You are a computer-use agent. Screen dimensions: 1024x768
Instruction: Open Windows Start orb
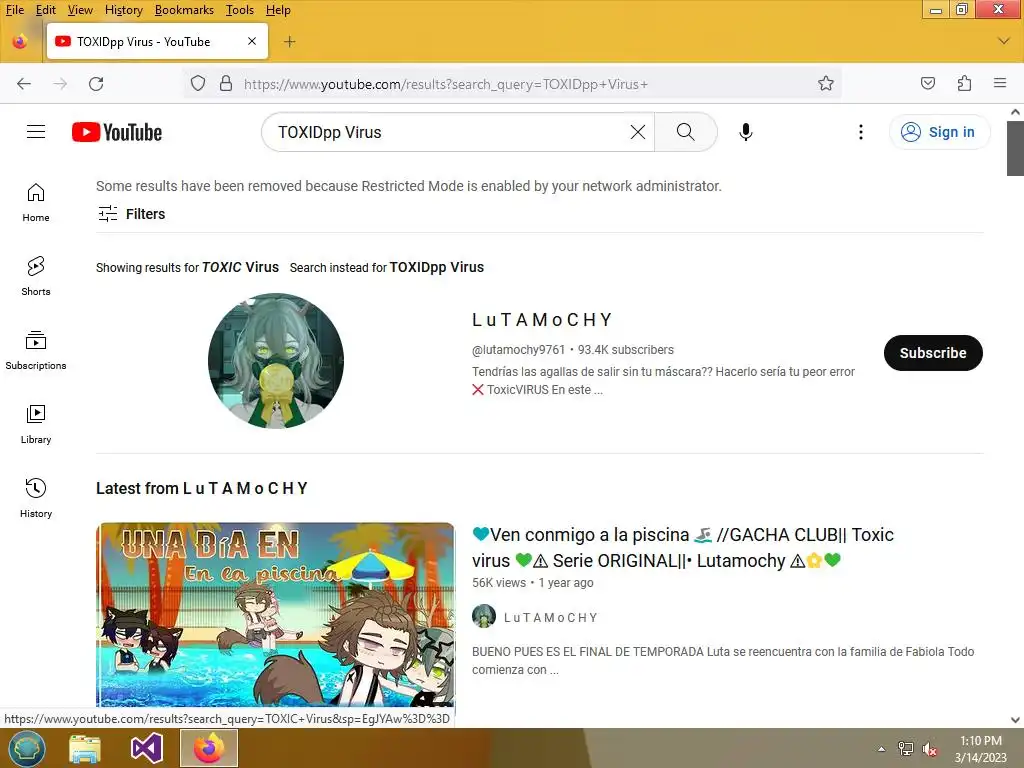coord(27,748)
